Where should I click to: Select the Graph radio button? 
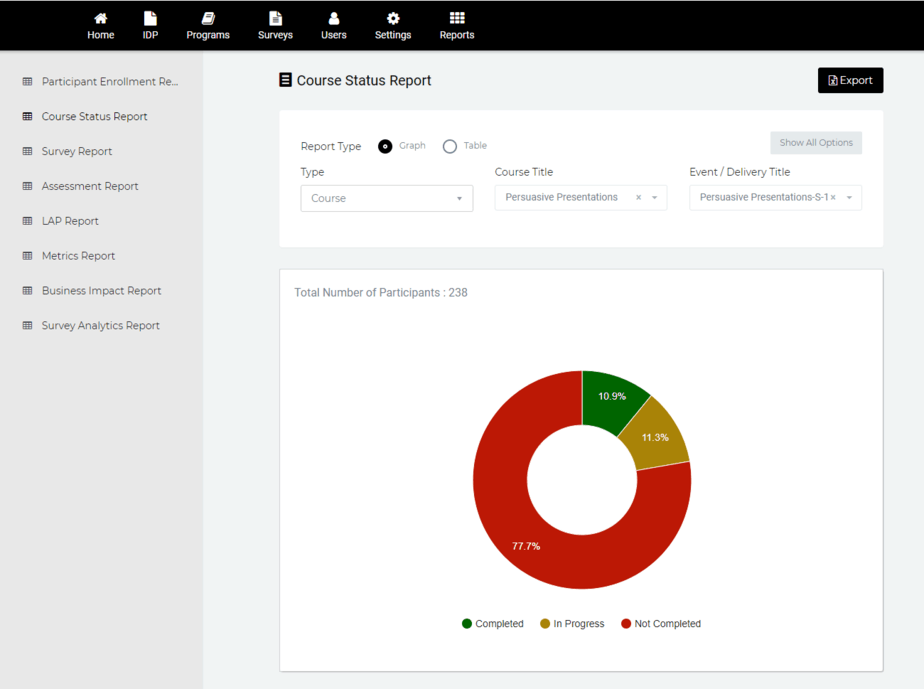385,146
